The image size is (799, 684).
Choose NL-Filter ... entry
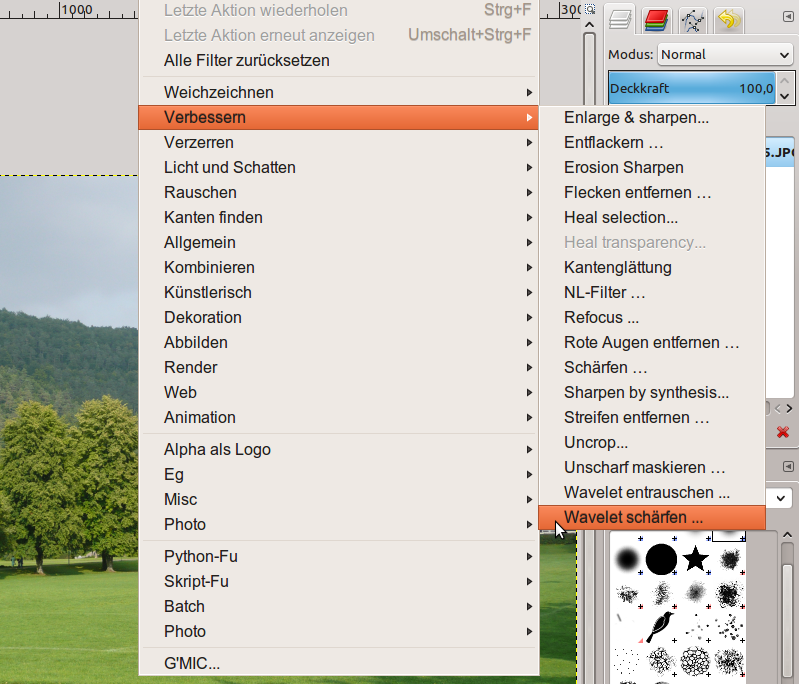tap(652, 293)
